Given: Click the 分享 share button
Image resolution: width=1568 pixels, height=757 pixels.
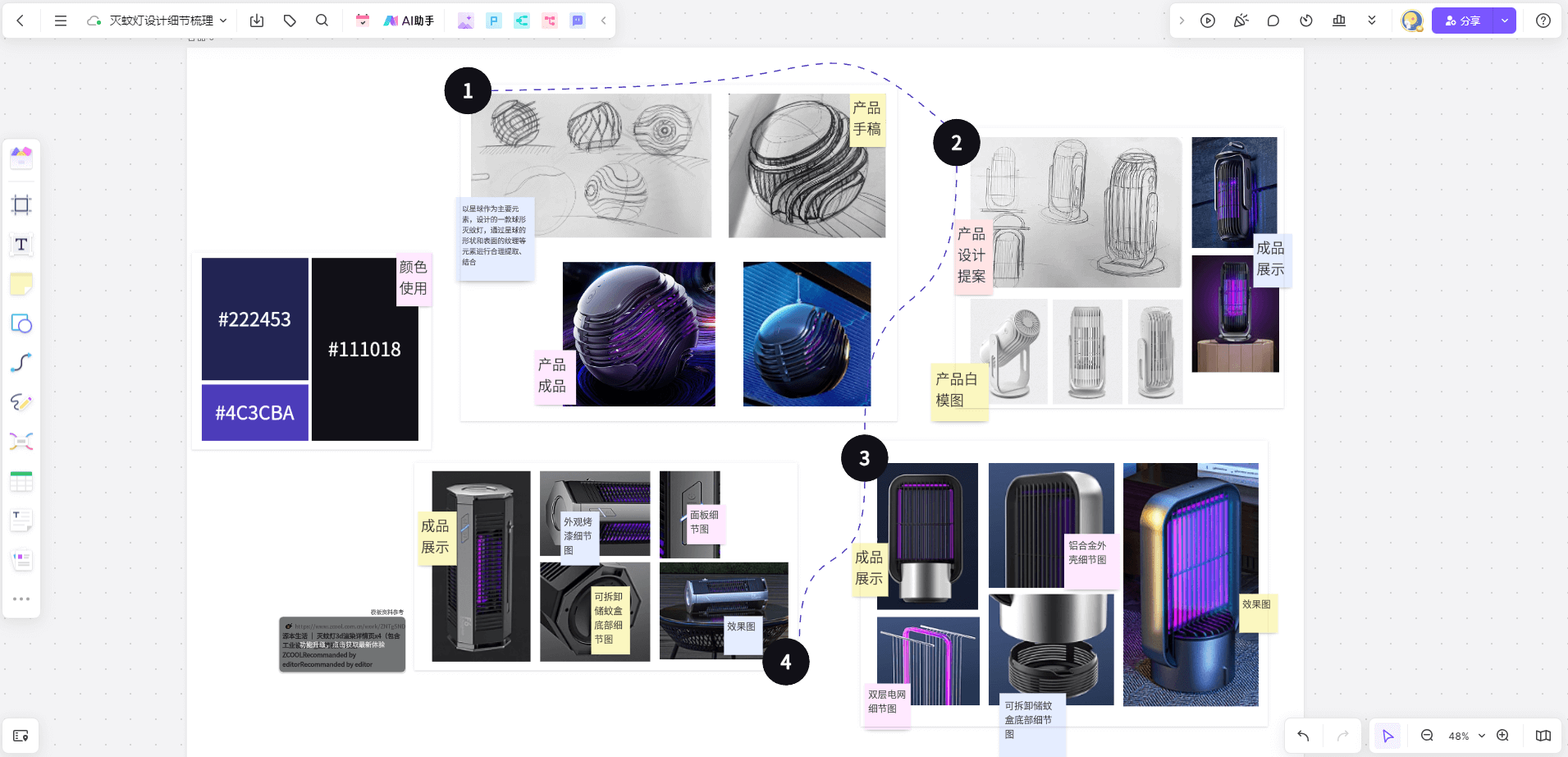Looking at the screenshot, I should pyautogui.click(x=1463, y=21).
